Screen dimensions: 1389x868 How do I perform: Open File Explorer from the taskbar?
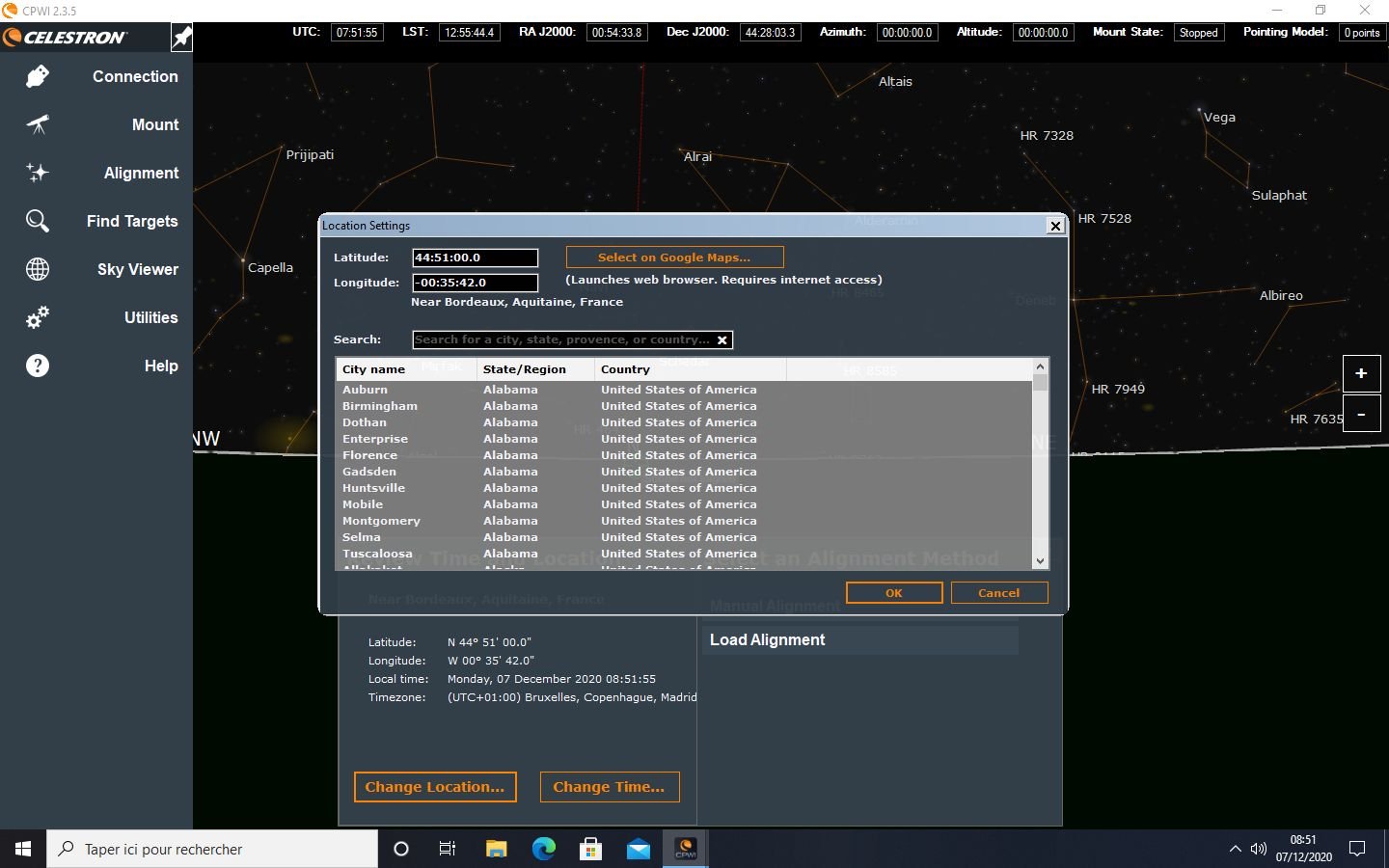click(x=496, y=849)
